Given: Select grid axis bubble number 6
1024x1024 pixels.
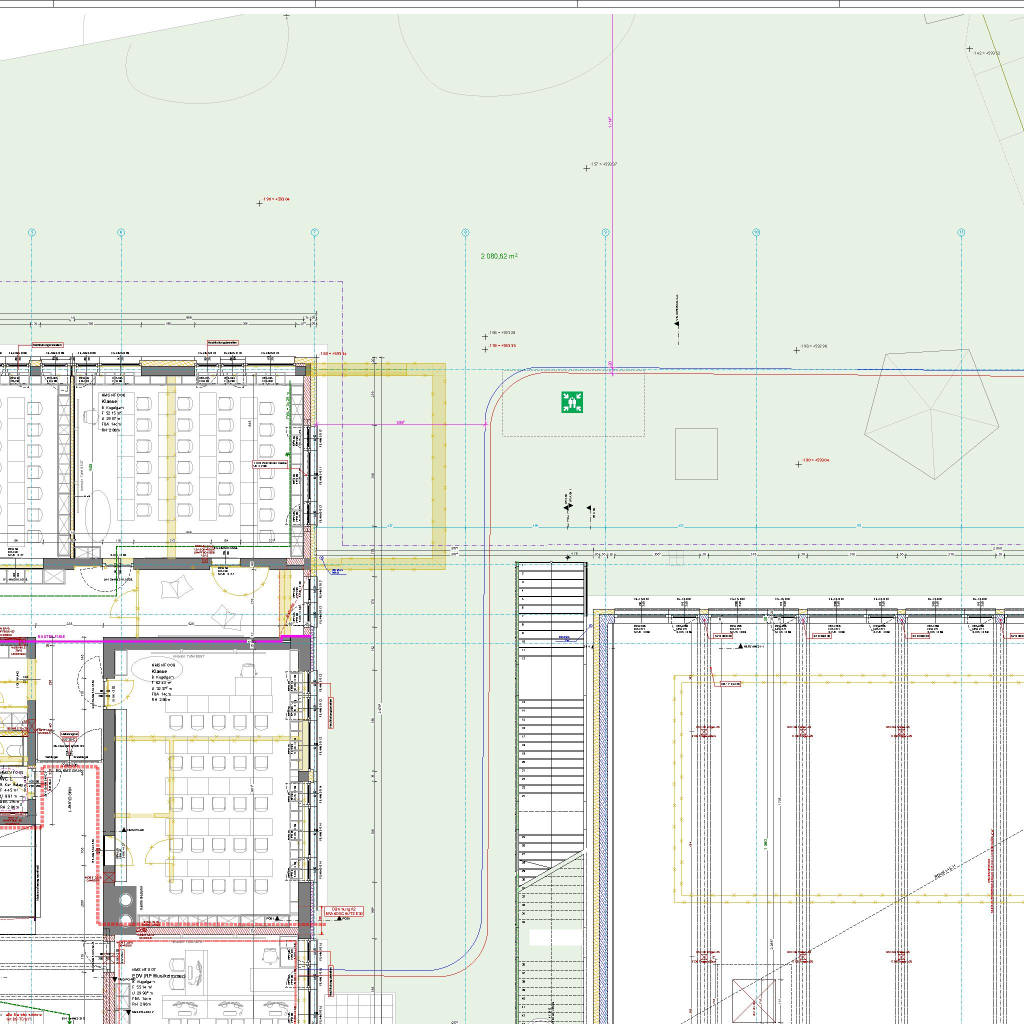Looking at the screenshot, I should click(121, 233).
